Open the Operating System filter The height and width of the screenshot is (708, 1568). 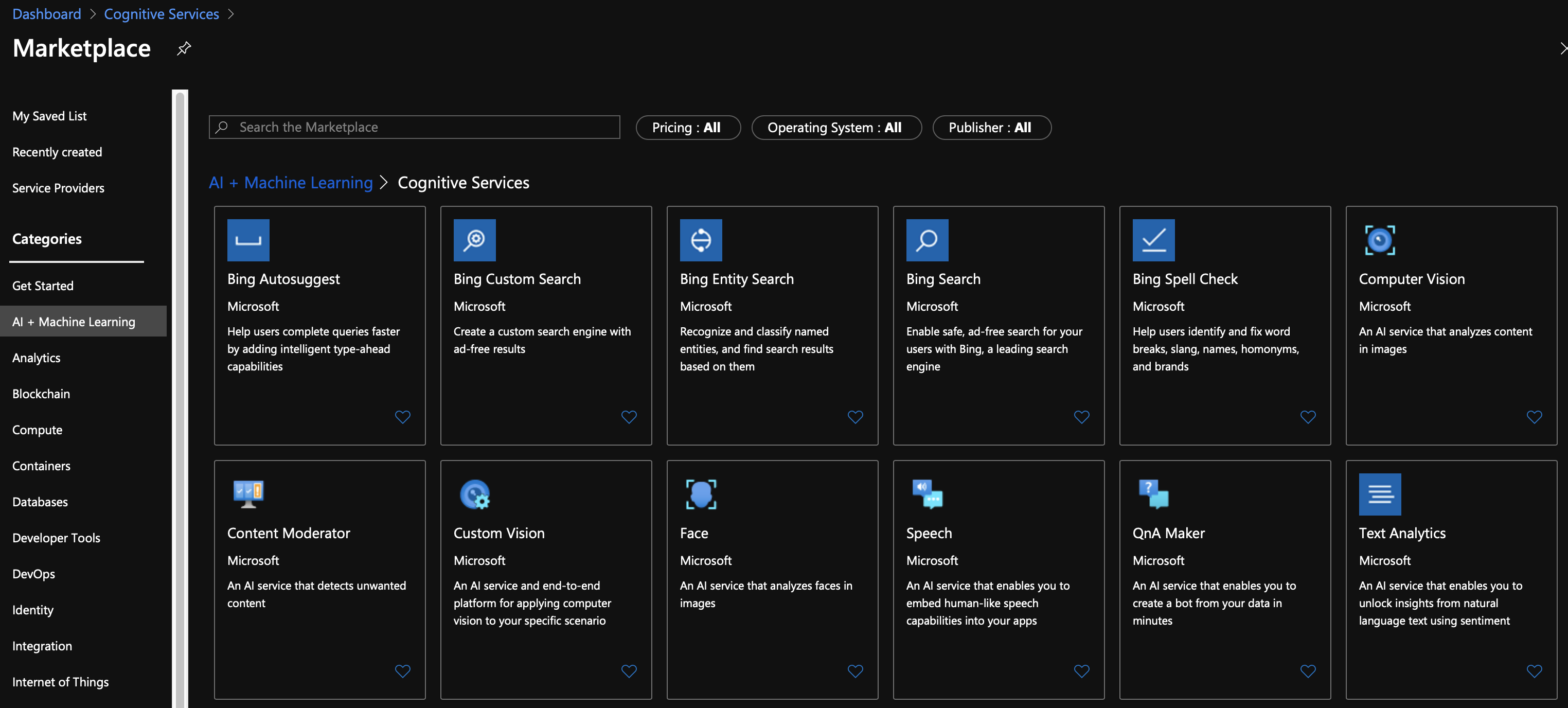pyautogui.click(x=836, y=127)
